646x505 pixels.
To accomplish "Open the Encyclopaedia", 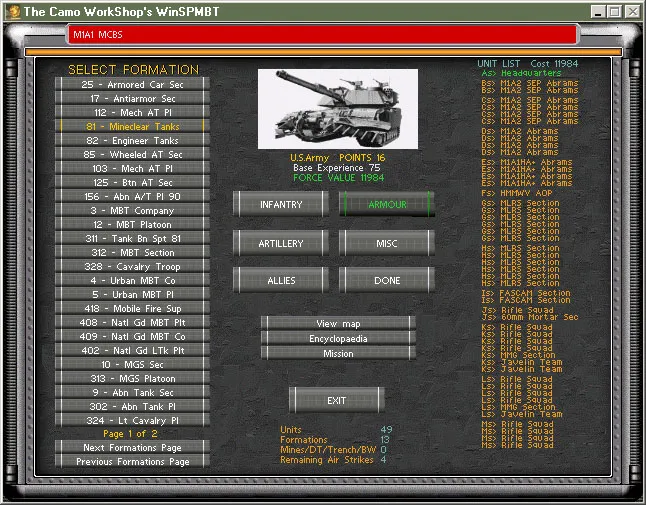I will pos(338,339).
